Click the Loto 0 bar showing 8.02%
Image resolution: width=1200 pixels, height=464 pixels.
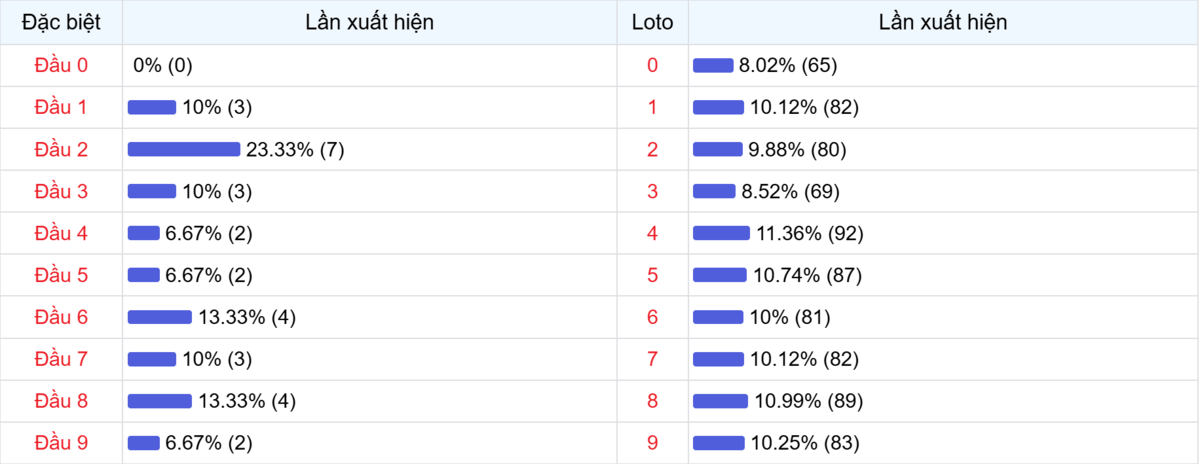point(713,65)
